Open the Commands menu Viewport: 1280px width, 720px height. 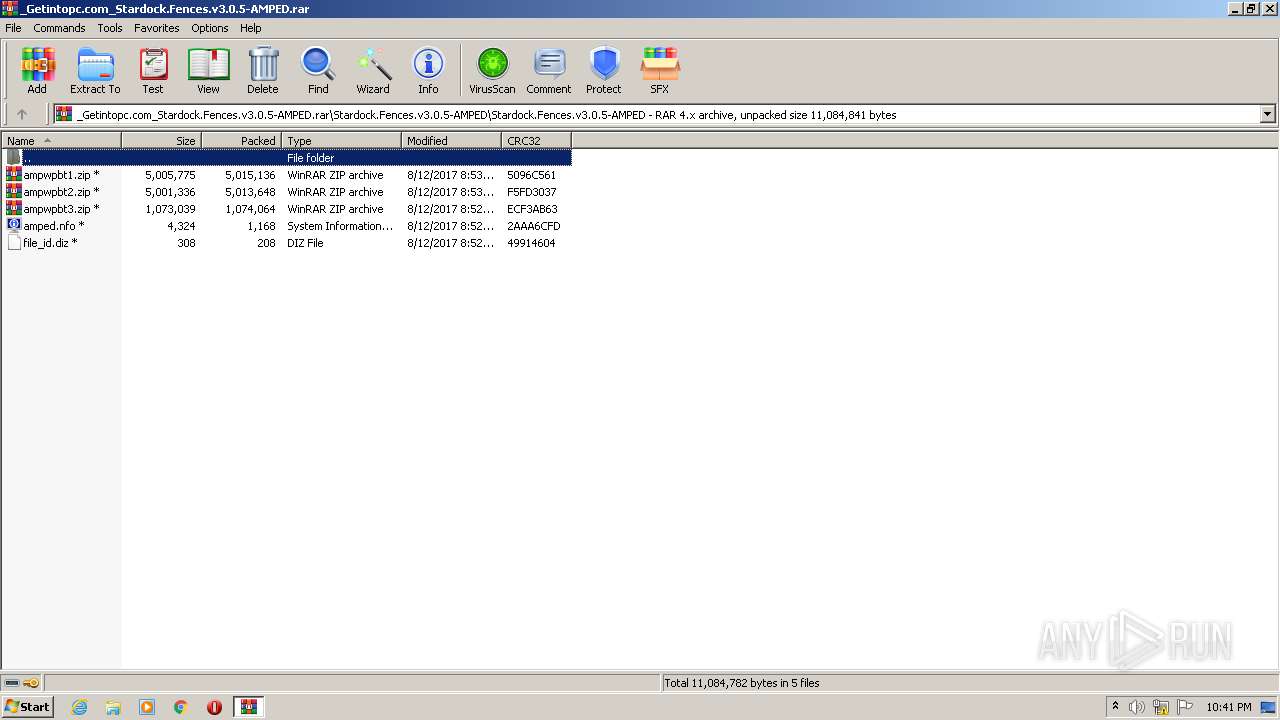[x=59, y=28]
